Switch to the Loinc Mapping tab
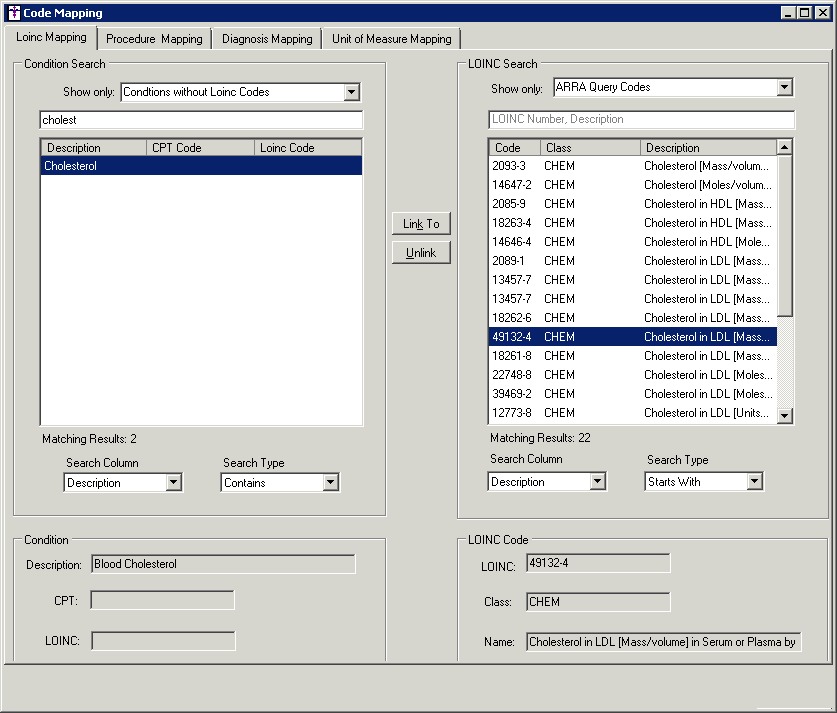Screen dimensions: 837x713 pyautogui.click(x=51, y=37)
